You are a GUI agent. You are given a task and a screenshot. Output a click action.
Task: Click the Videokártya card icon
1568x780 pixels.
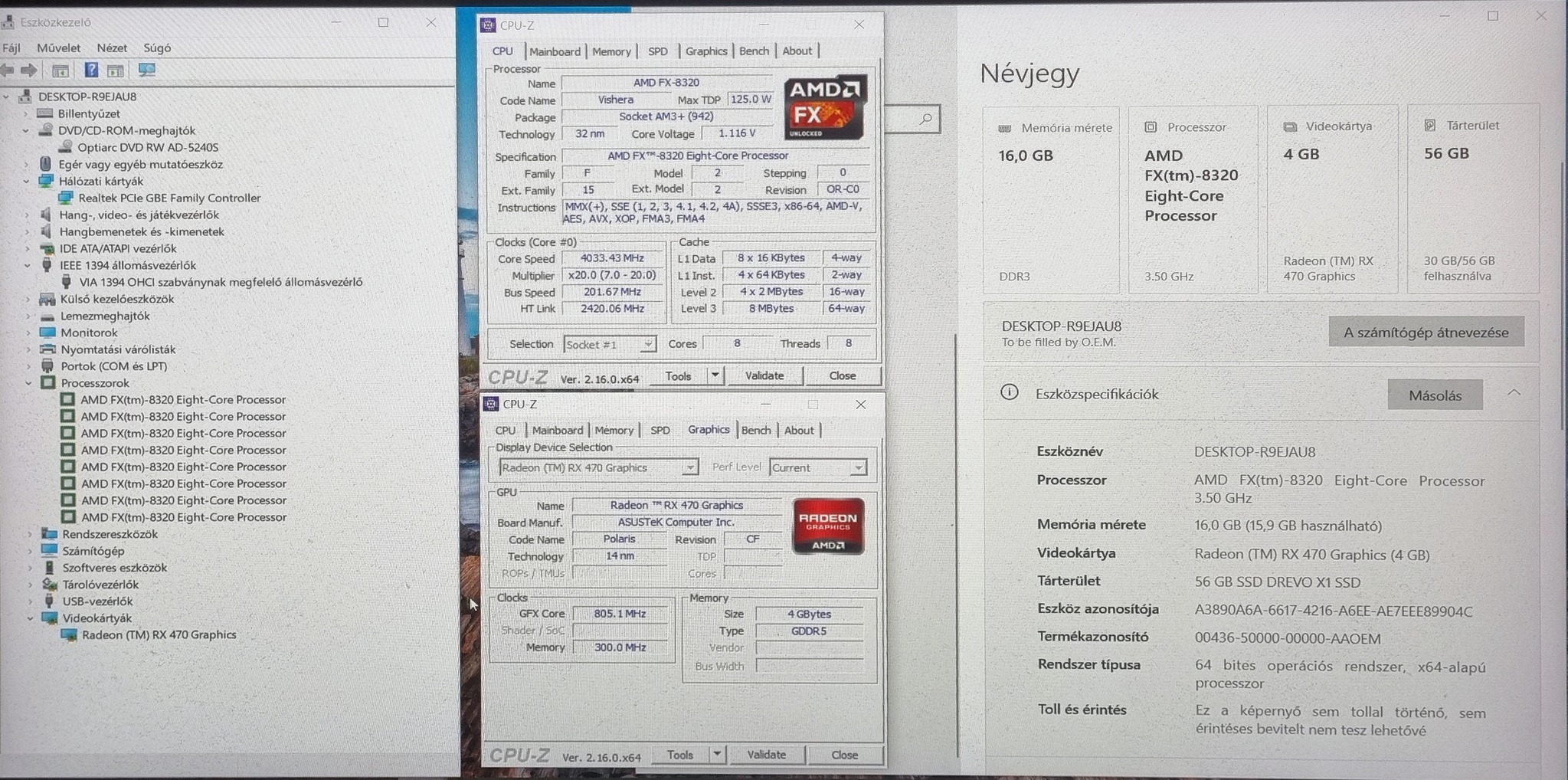click(1290, 126)
